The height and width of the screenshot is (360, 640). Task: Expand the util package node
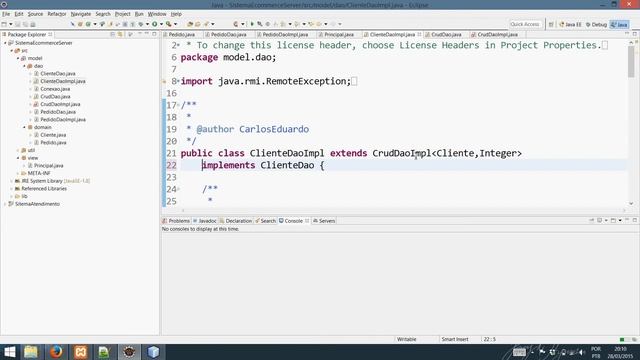(x=18, y=150)
